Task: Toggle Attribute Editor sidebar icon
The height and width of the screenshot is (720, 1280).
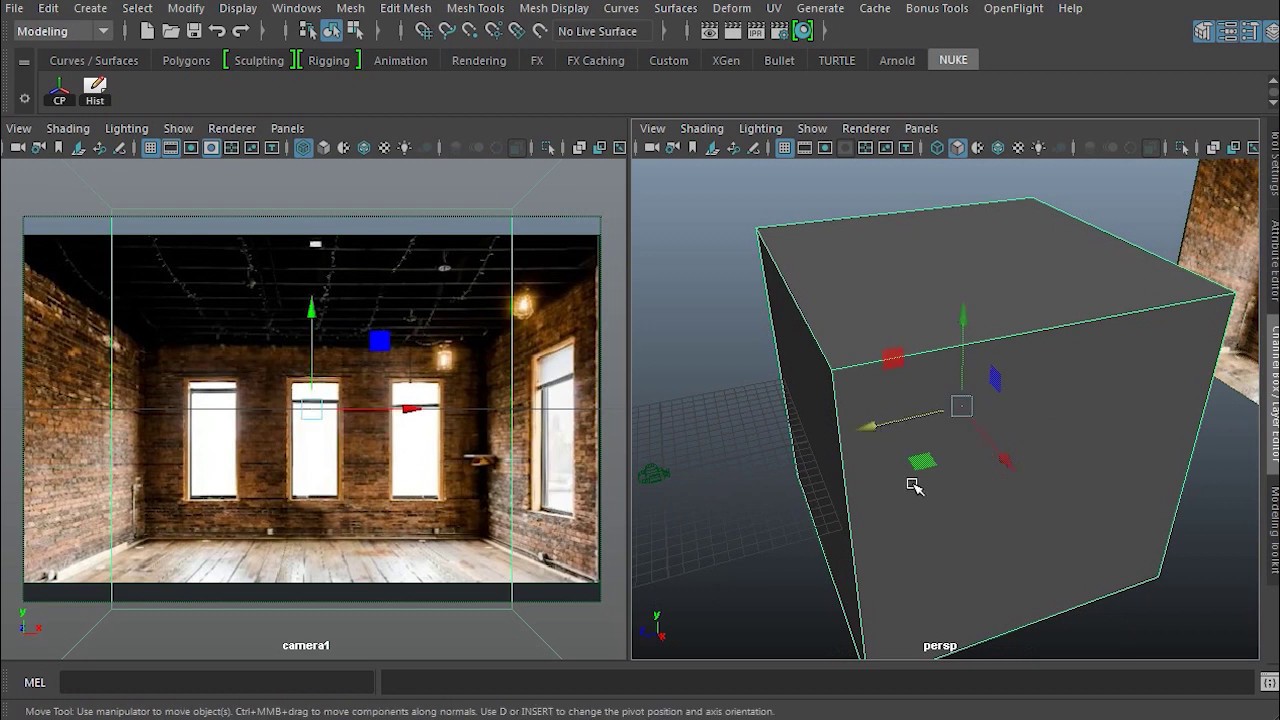Action: click(1226, 31)
